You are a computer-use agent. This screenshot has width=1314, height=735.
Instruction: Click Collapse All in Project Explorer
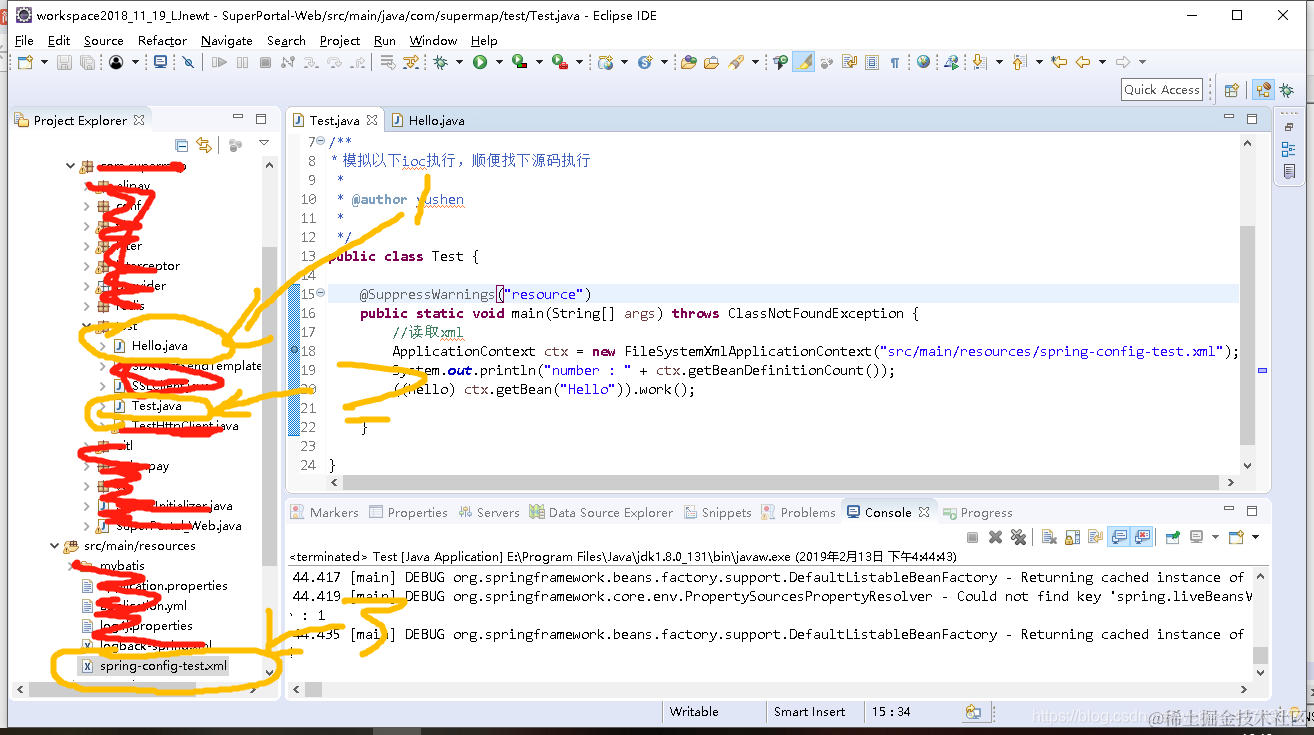(182, 145)
